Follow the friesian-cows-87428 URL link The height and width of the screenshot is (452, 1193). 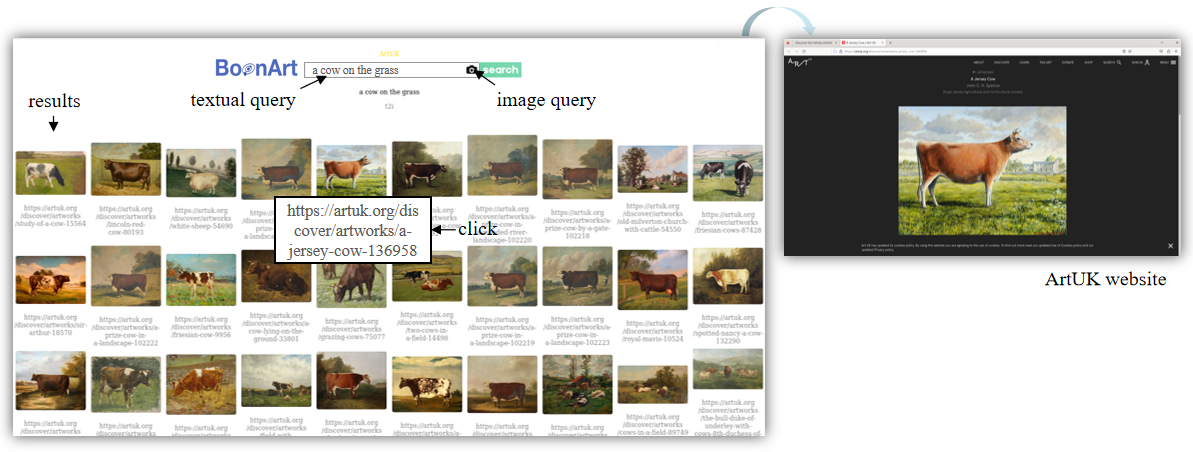coord(728,221)
